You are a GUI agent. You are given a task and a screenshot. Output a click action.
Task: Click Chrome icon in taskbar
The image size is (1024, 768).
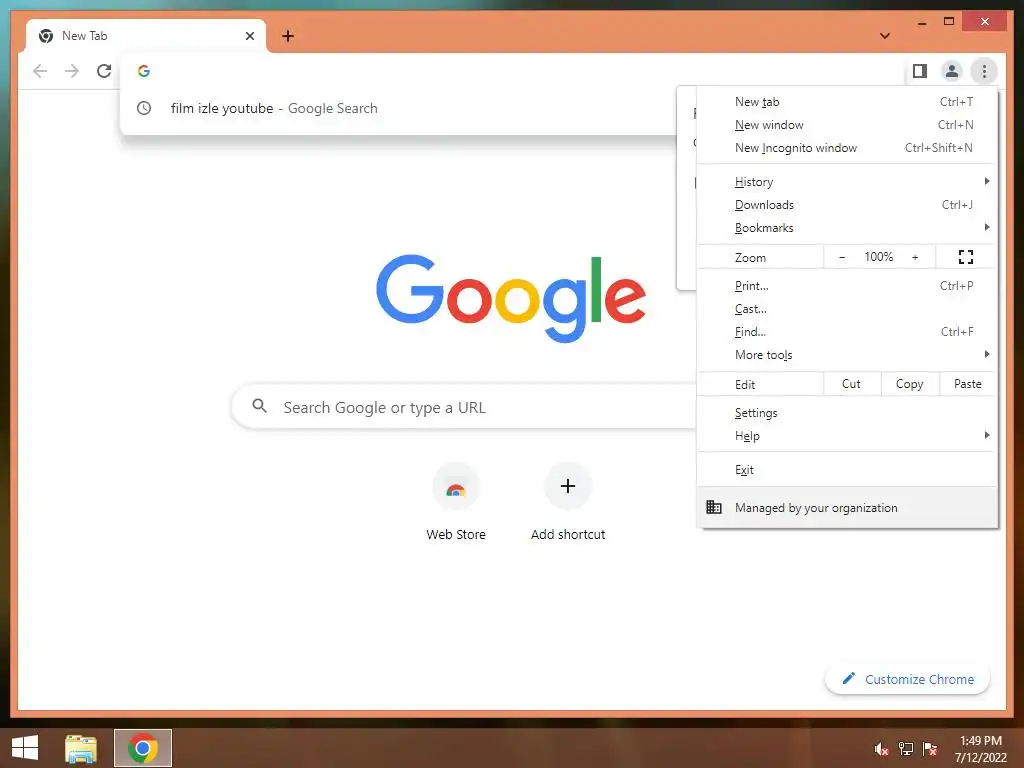(143, 748)
